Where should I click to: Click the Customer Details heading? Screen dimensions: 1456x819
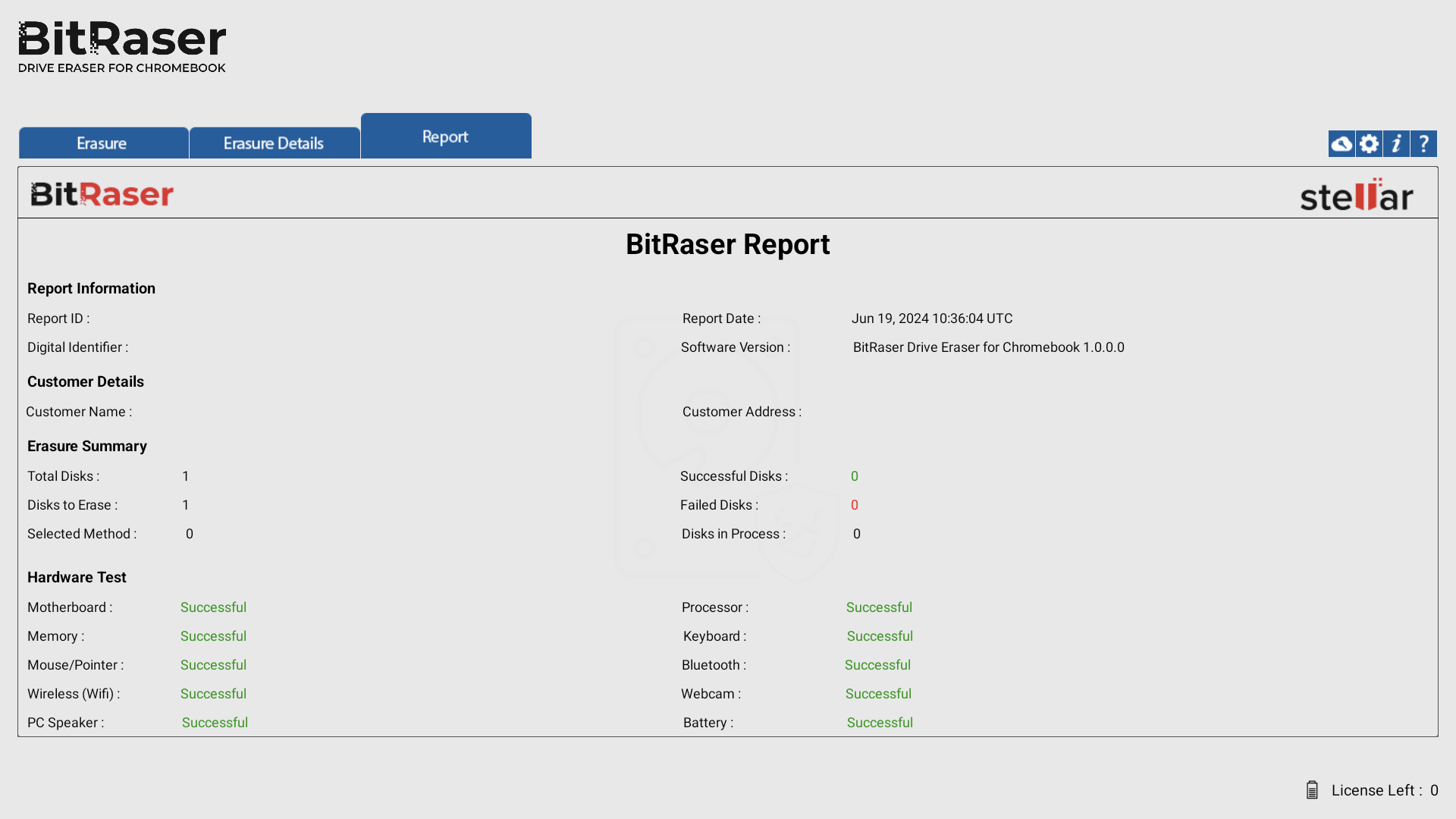(x=86, y=381)
